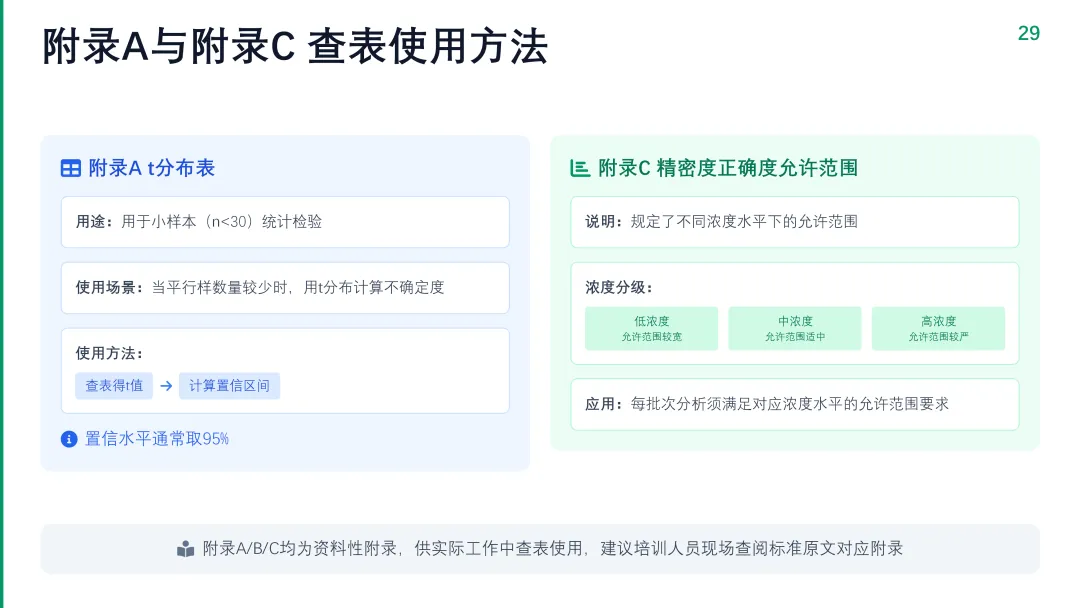The width and height of the screenshot is (1080, 608).
Task: Click the slide title 附录A与附录C 查表使用方法
Action: (x=295, y=47)
